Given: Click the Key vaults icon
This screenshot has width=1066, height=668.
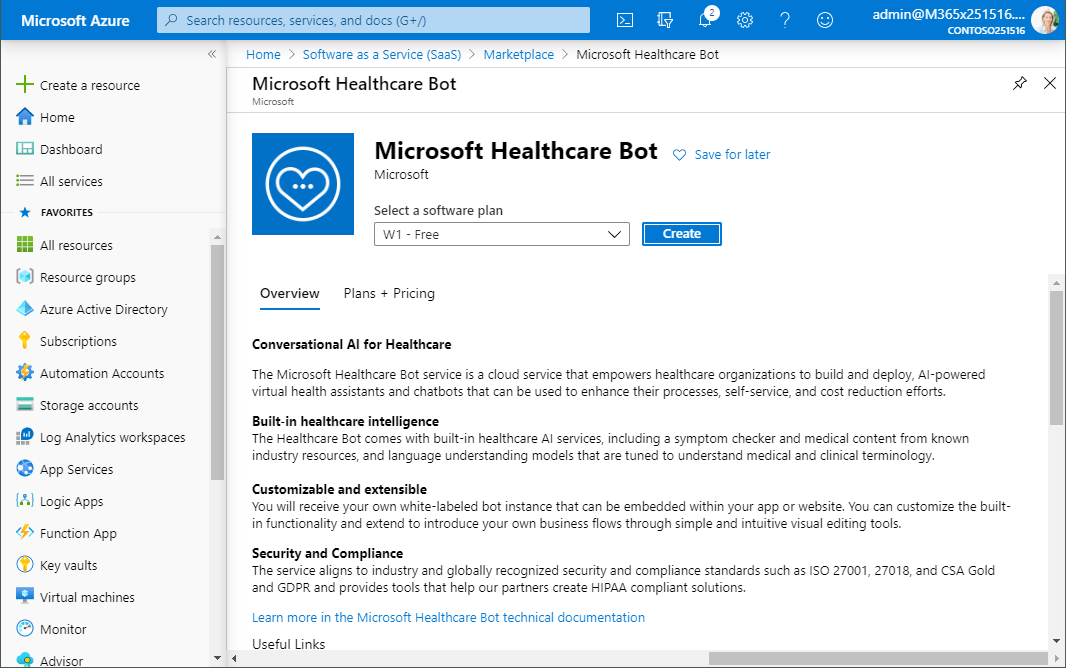Looking at the screenshot, I should click(x=24, y=564).
